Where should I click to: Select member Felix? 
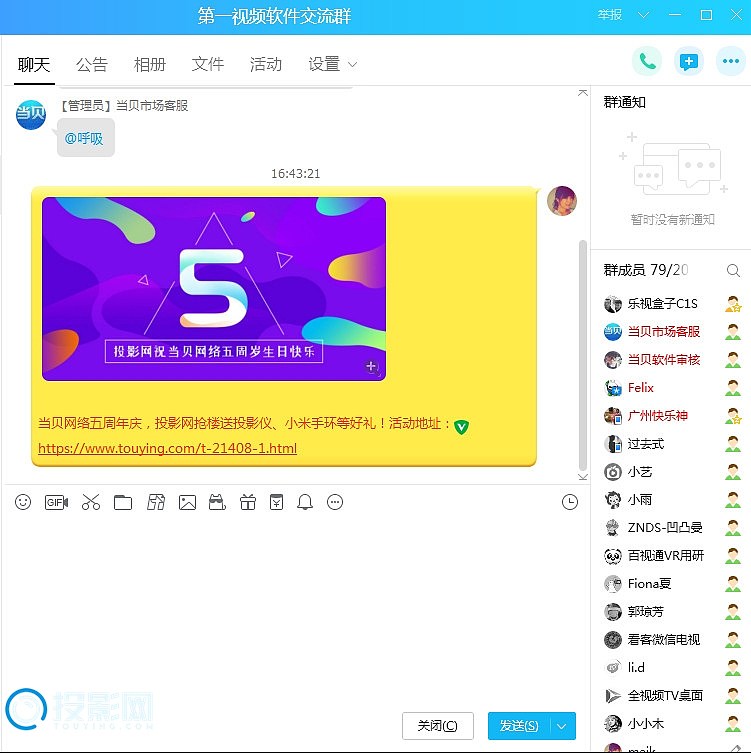672,388
